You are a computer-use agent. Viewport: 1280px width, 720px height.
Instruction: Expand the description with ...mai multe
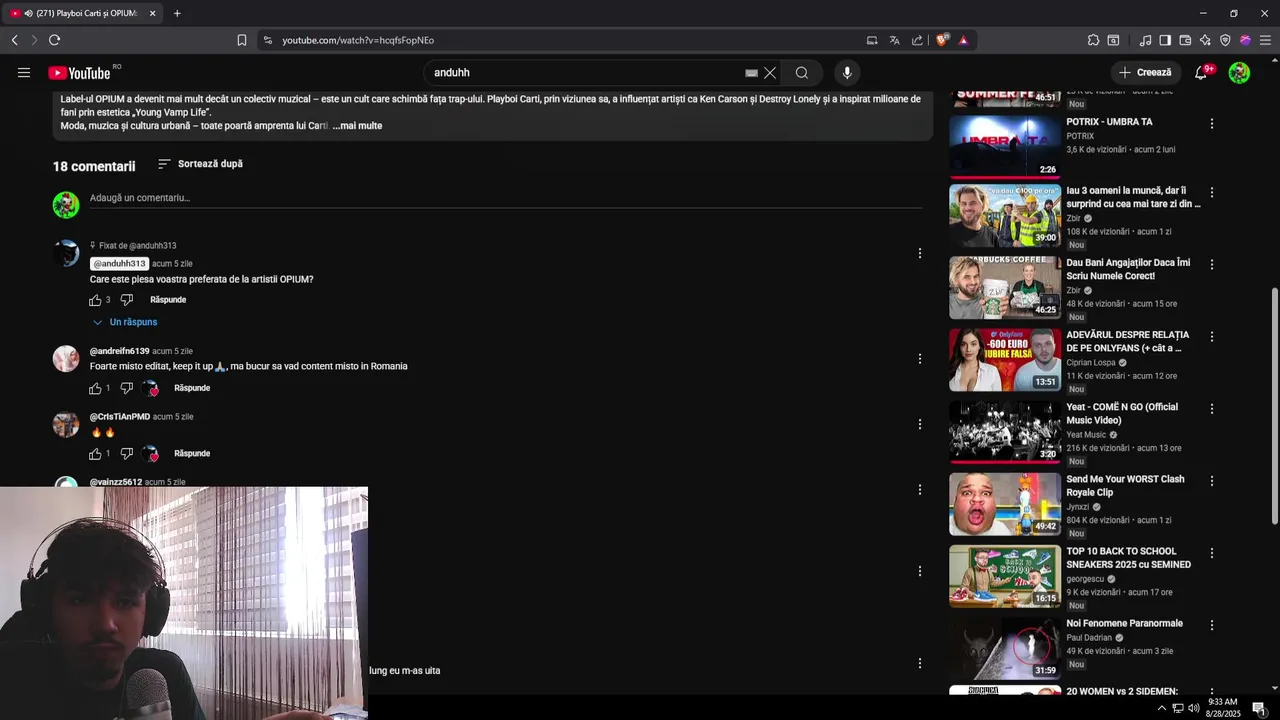pyautogui.click(x=357, y=126)
